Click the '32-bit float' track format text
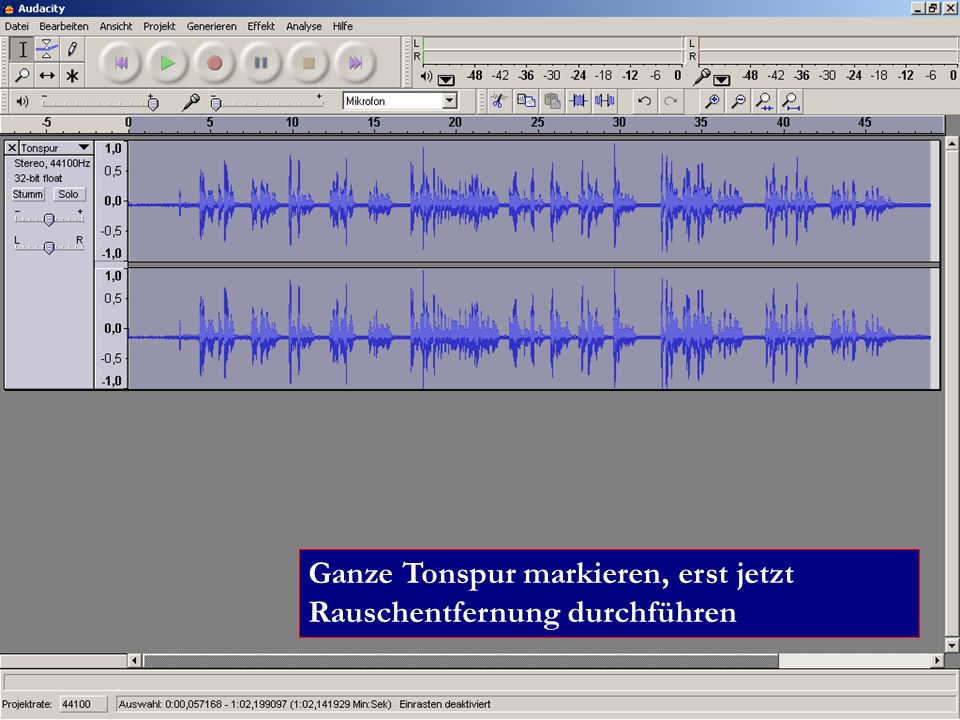Viewport: 960px width, 720px height. (38, 178)
